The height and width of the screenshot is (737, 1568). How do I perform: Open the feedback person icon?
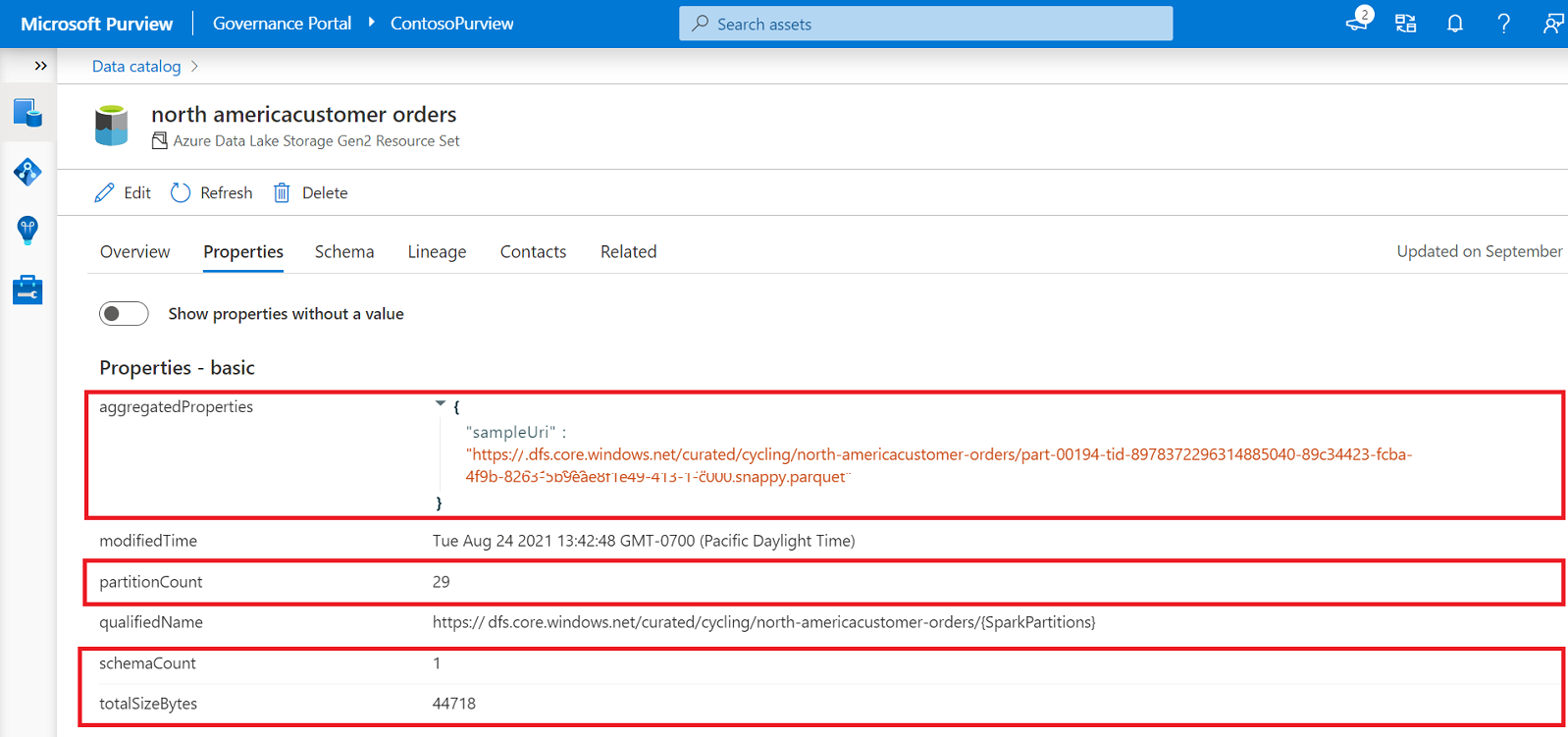click(1552, 24)
